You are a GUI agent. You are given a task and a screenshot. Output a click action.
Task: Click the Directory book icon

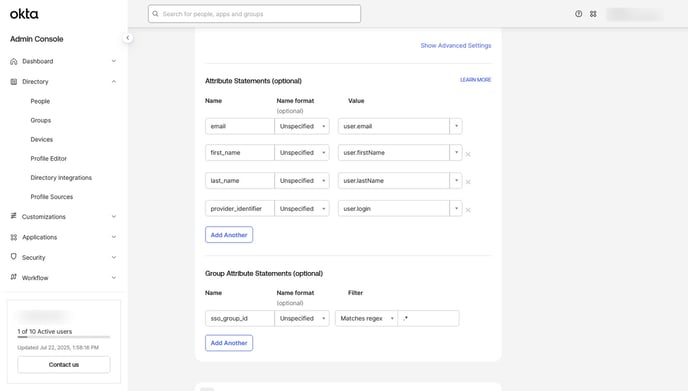pyautogui.click(x=14, y=82)
